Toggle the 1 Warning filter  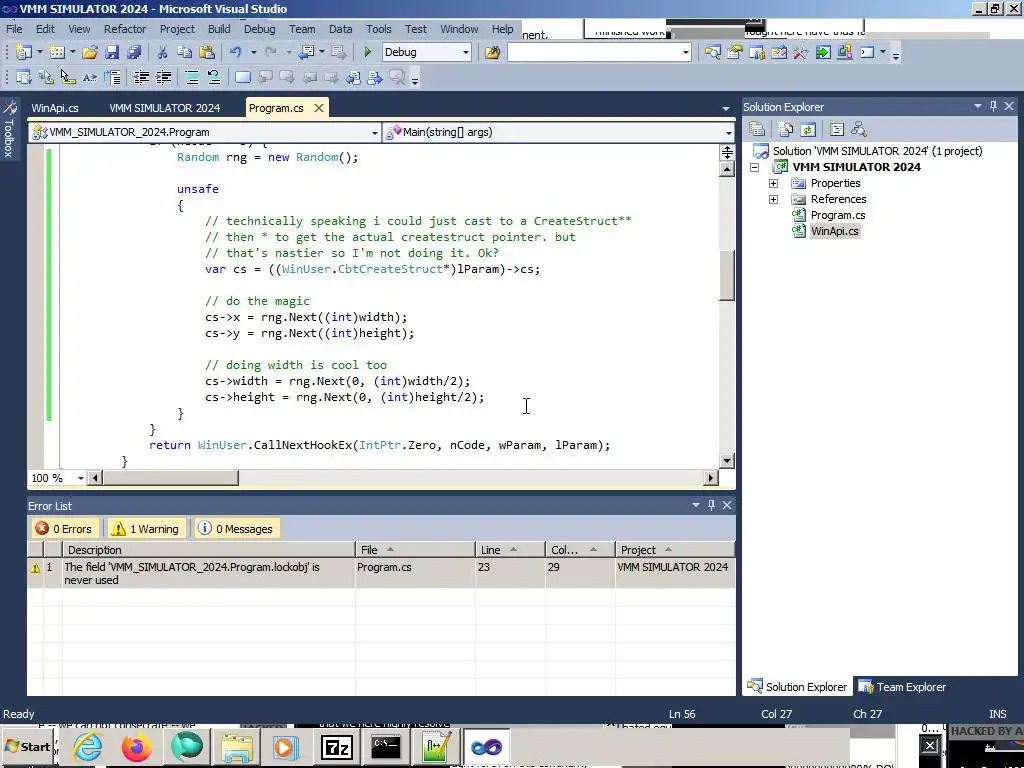[x=146, y=529]
